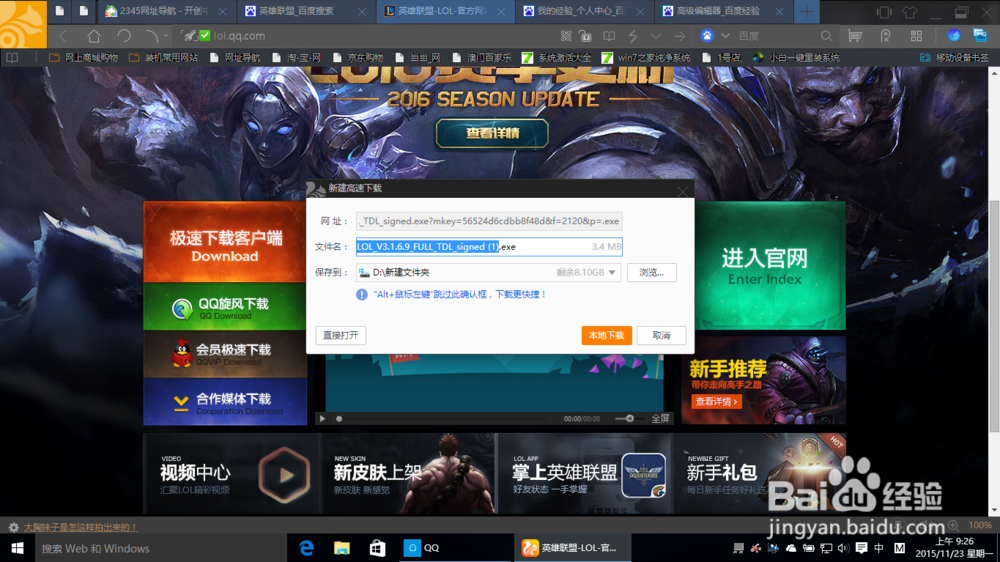Open the 装机常用网站 bookmark folder
The width and height of the screenshot is (1000, 562).
[163, 57]
